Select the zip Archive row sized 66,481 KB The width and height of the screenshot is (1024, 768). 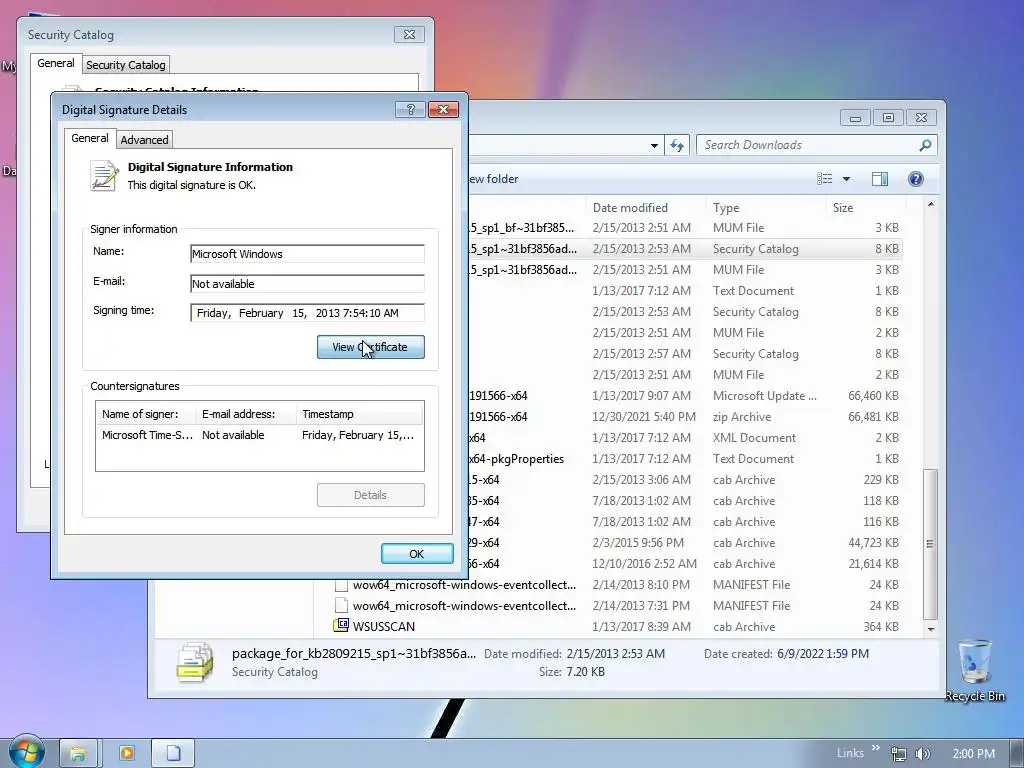686,417
